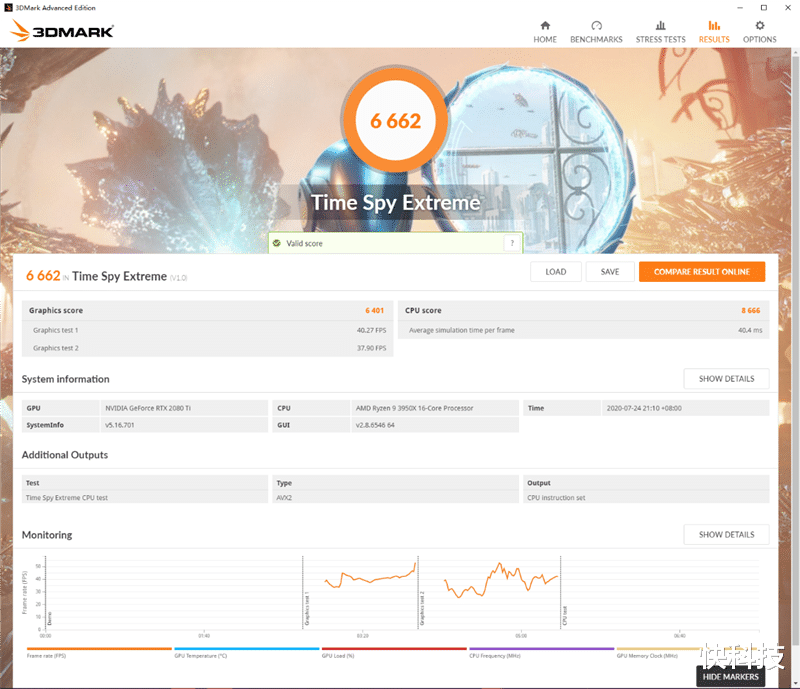Minimize the 3DMark window
Image resolution: width=800 pixels, height=689 pixels.
[740, 8]
